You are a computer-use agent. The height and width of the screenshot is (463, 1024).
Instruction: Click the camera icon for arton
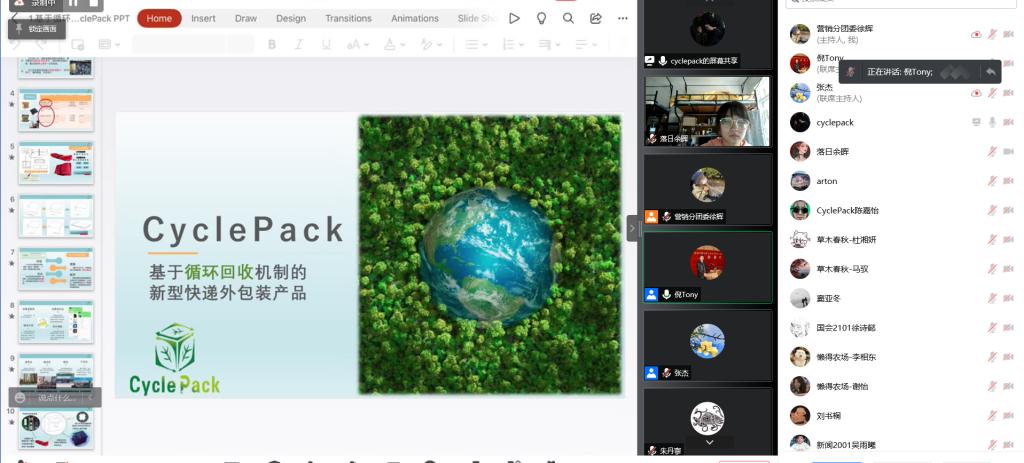1009,181
